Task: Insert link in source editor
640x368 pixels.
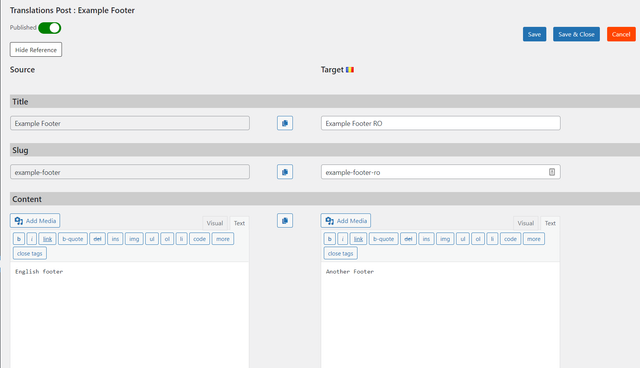Action: point(47,239)
